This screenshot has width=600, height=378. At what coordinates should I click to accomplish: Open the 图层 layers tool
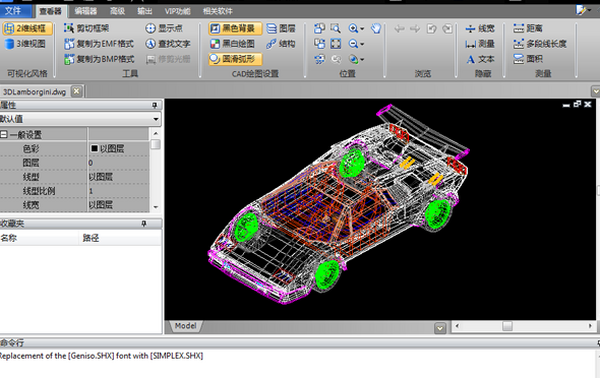[281, 28]
